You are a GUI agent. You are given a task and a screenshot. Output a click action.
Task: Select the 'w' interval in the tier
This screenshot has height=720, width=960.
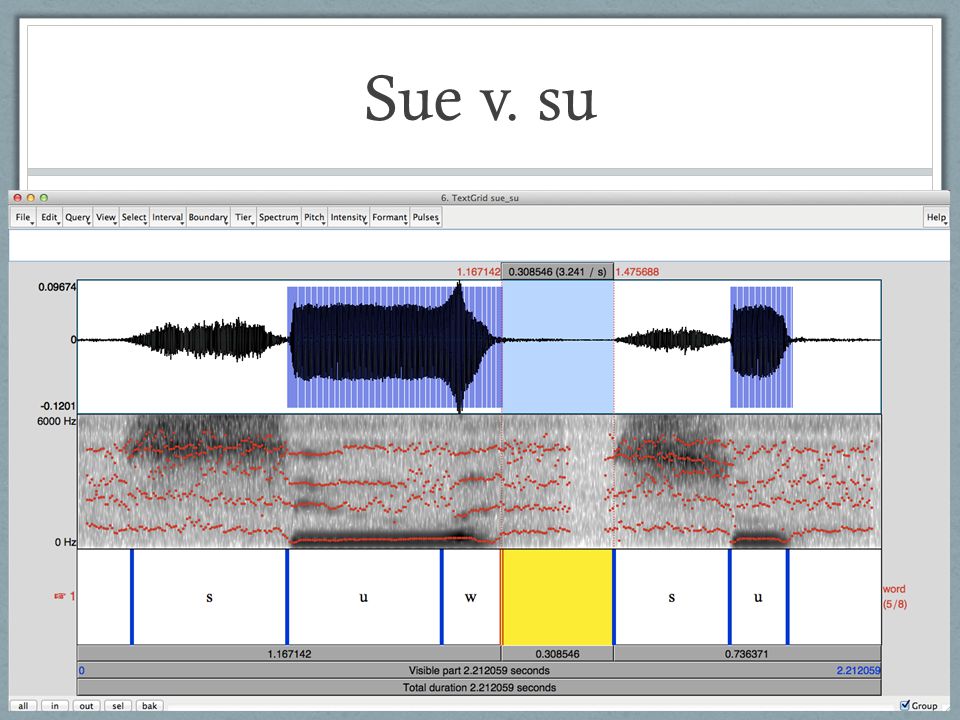[471, 597]
